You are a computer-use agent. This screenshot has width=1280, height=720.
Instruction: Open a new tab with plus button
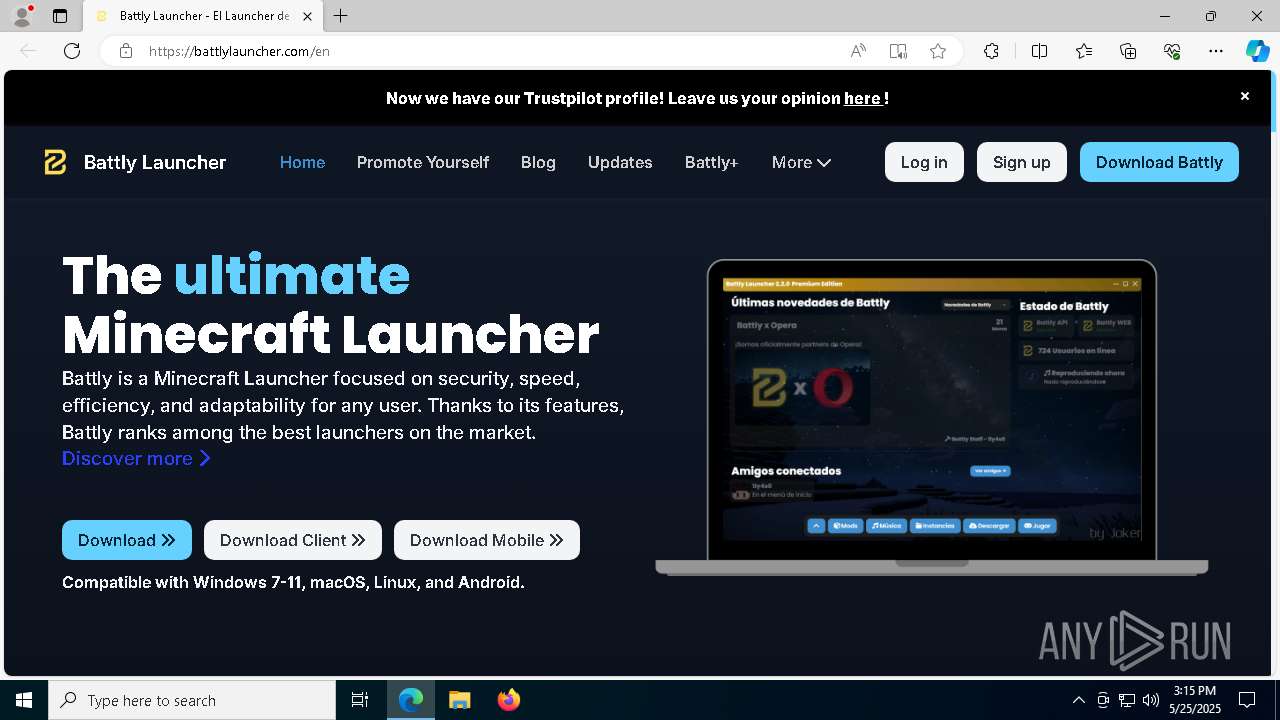pos(341,16)
